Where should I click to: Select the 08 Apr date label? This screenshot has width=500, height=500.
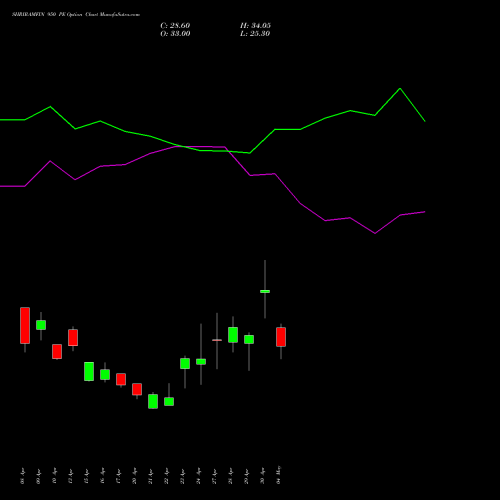(22, 476)
